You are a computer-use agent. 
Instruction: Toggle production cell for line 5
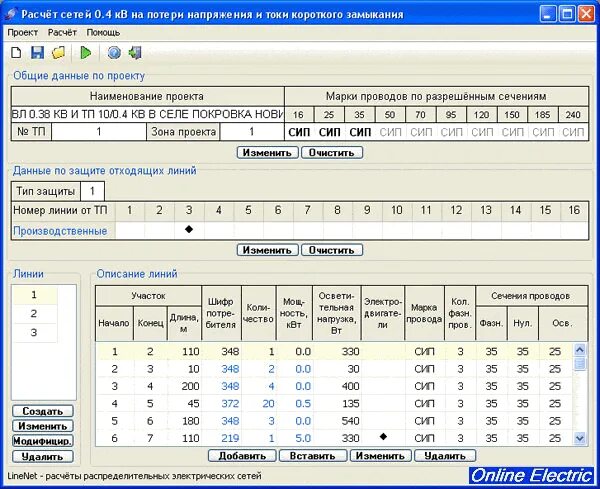pyautogui.click(x=248, y=230)
